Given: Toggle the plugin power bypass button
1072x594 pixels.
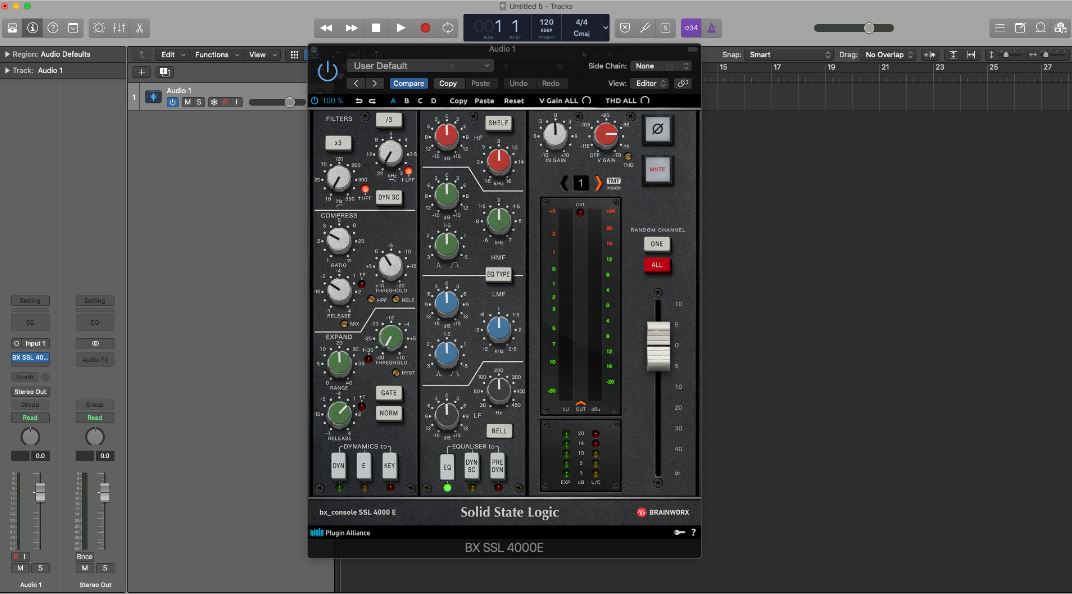Looking at the screenshot, I should pyautogui.click(x=327, y=71).
